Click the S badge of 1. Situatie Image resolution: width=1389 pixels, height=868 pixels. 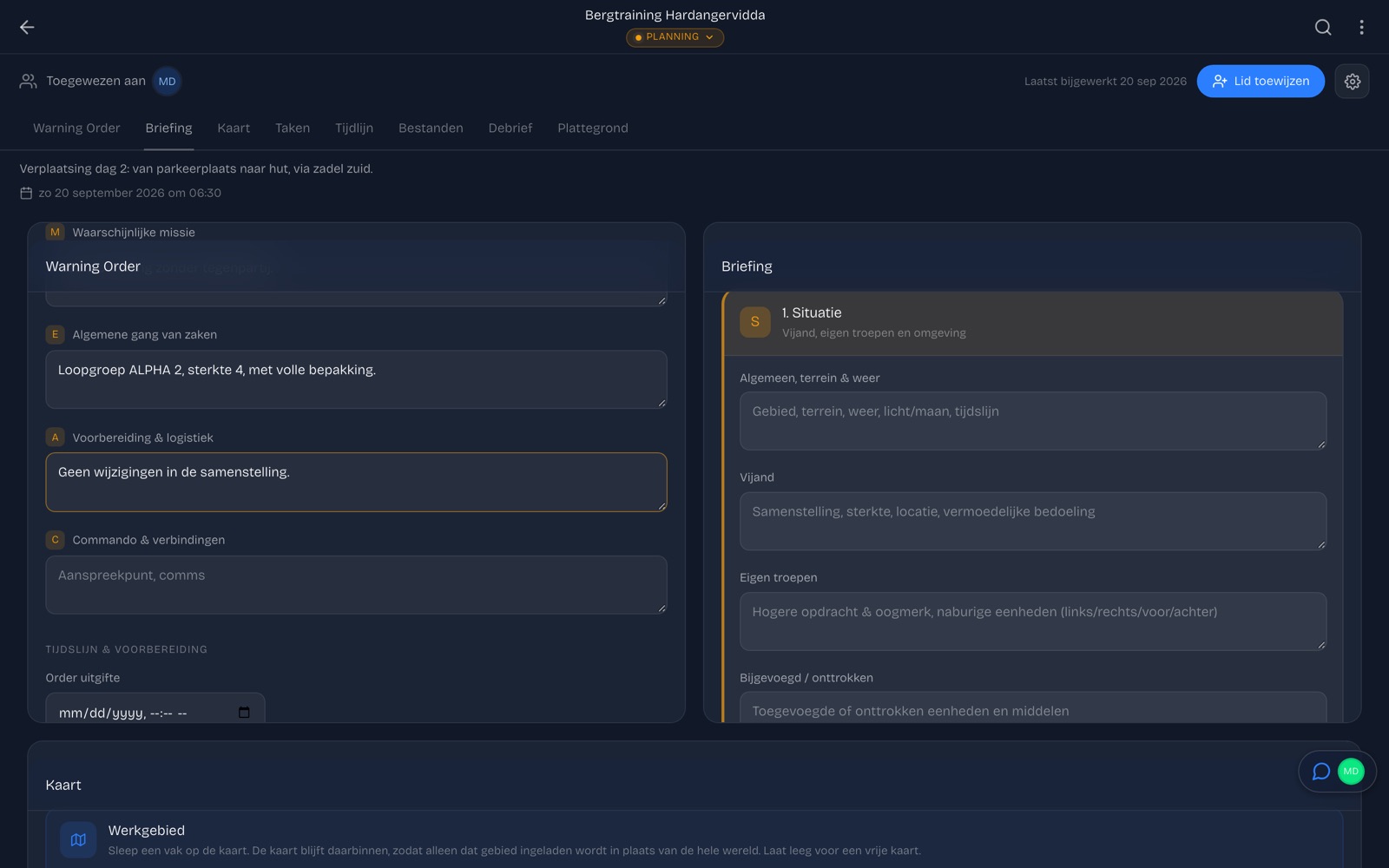point(754,322)
